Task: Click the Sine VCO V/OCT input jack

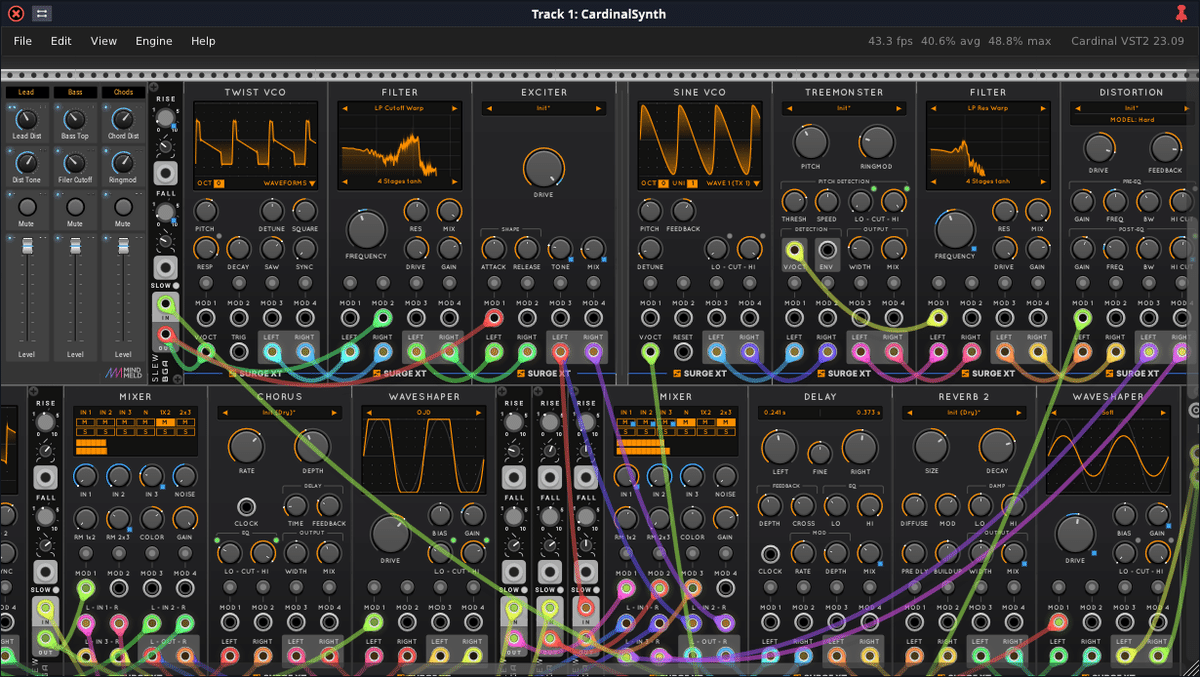Action: [650, 351]
